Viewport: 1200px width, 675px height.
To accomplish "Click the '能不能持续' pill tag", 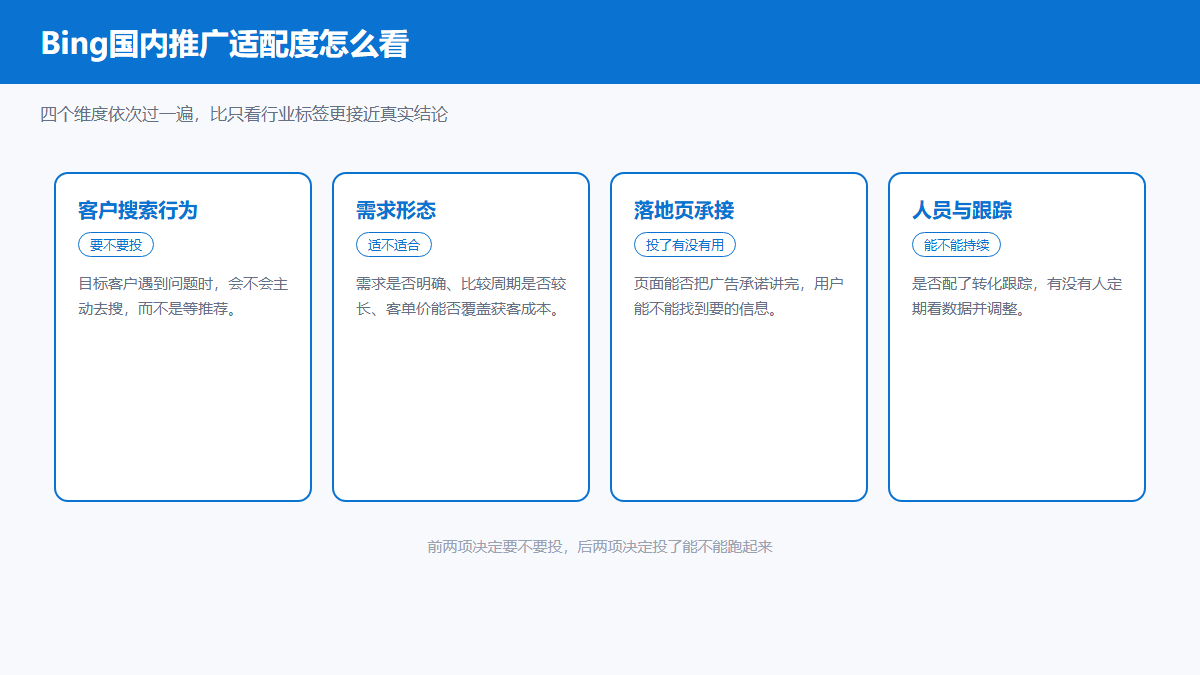I will pyautogui.click(x=956, y=245).
